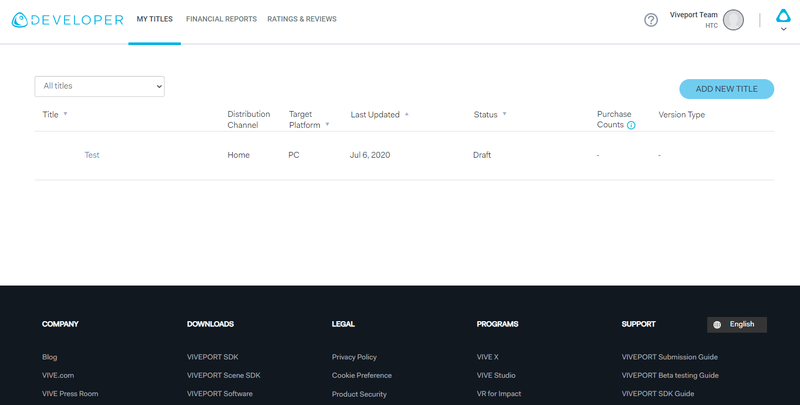This screenshot has width=800, height=405.
Task: Click the Status header label
Action: (485, 115)
